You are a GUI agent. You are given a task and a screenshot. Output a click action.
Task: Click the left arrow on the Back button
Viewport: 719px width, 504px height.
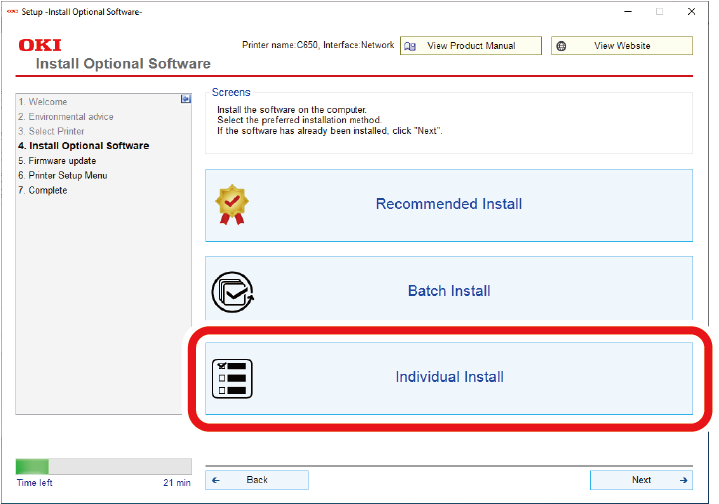[x=216, y=480]
